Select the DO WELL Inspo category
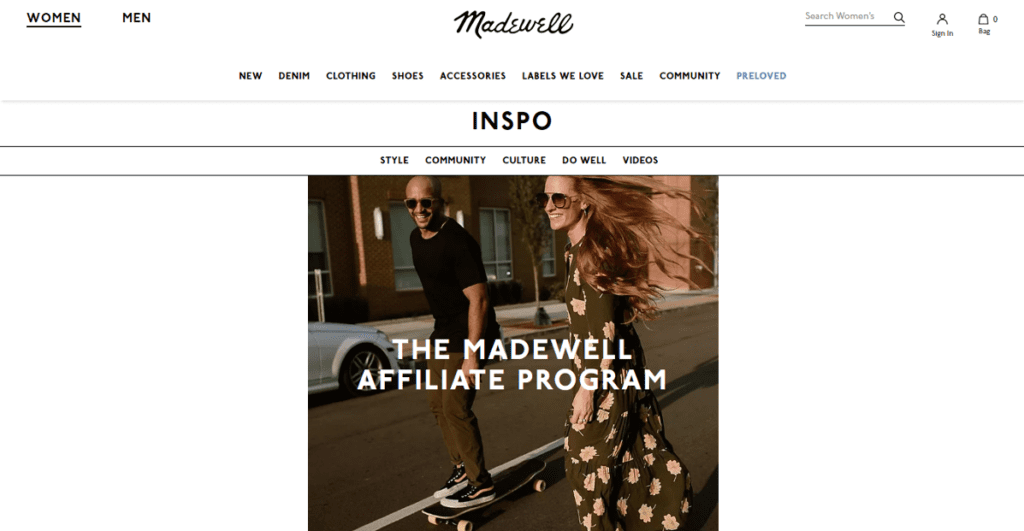Viewport: 1024px width, 531px height. tap(584, 160)
